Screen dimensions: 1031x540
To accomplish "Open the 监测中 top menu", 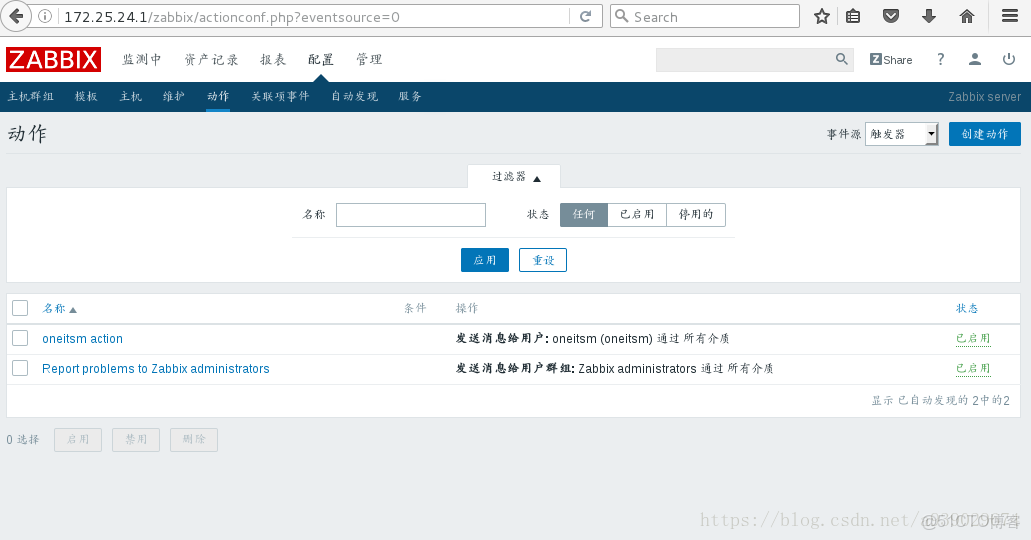I will [x=141, y=59].
